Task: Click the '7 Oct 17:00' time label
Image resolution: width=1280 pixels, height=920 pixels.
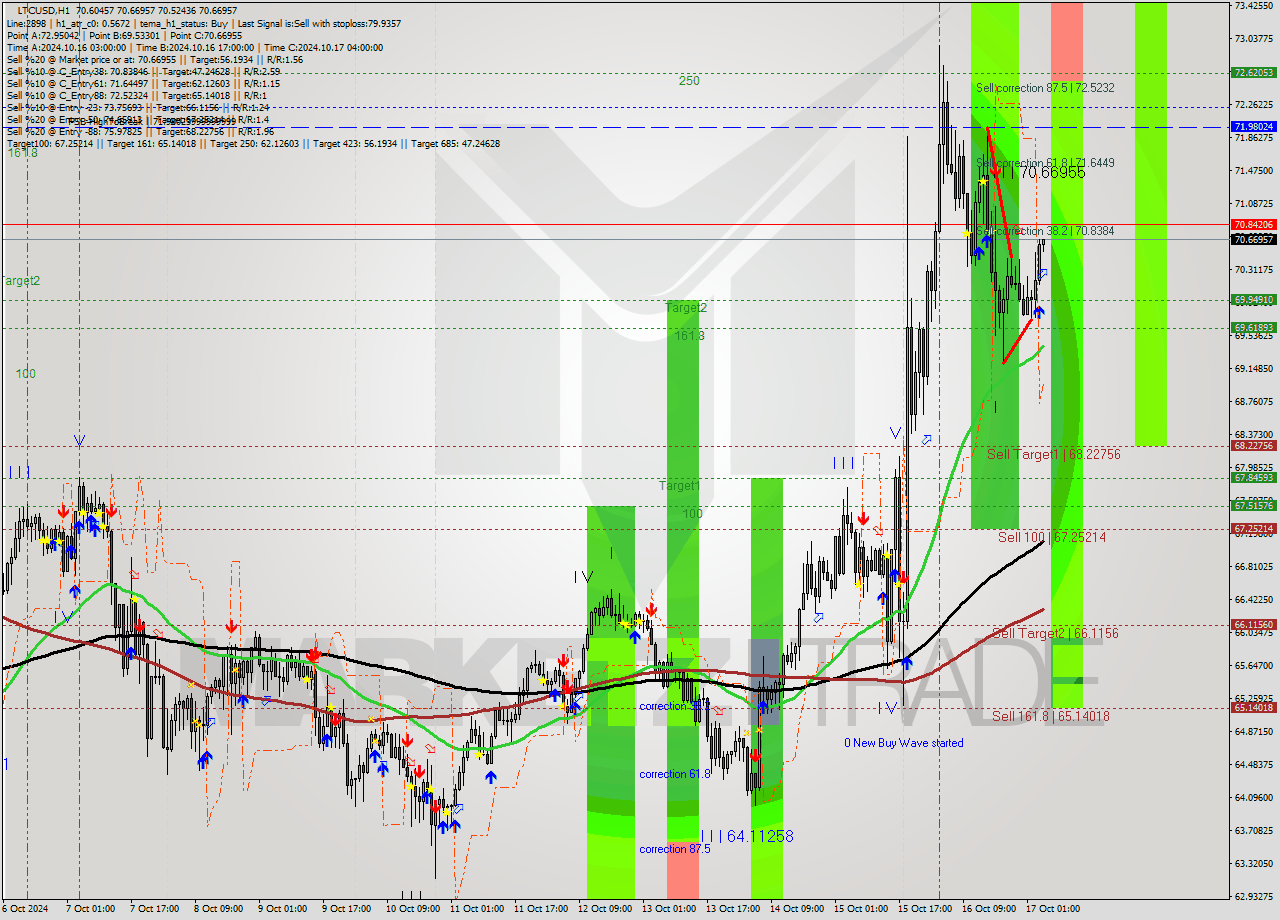Action: point(157,909)
